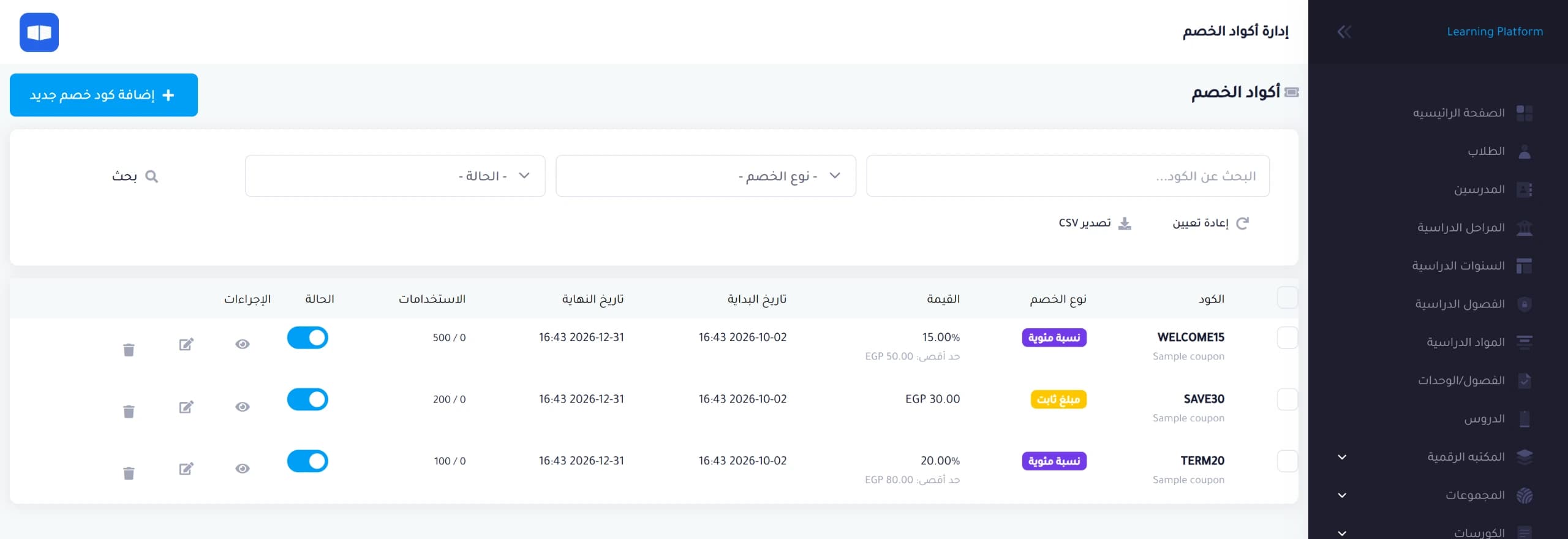
Task: Edit the WELCOME15 coupon
Action: 186,344
